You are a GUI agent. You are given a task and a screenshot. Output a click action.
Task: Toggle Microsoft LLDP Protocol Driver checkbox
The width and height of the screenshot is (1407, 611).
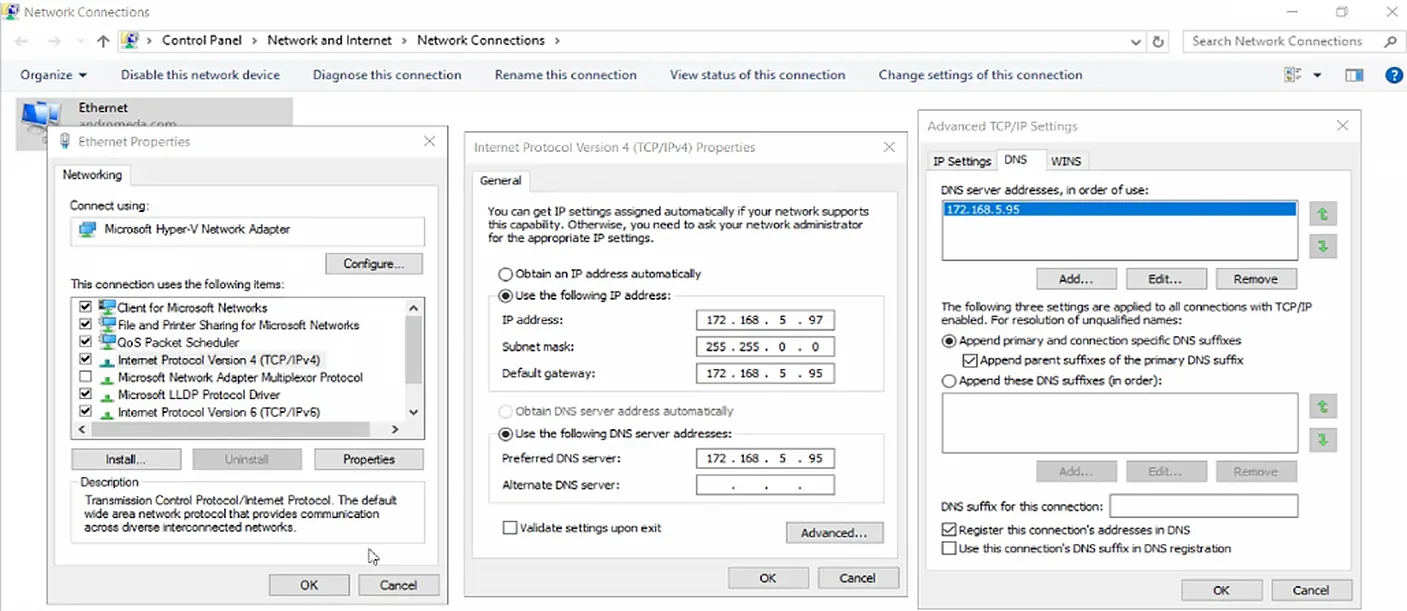[x=85, y=394]
